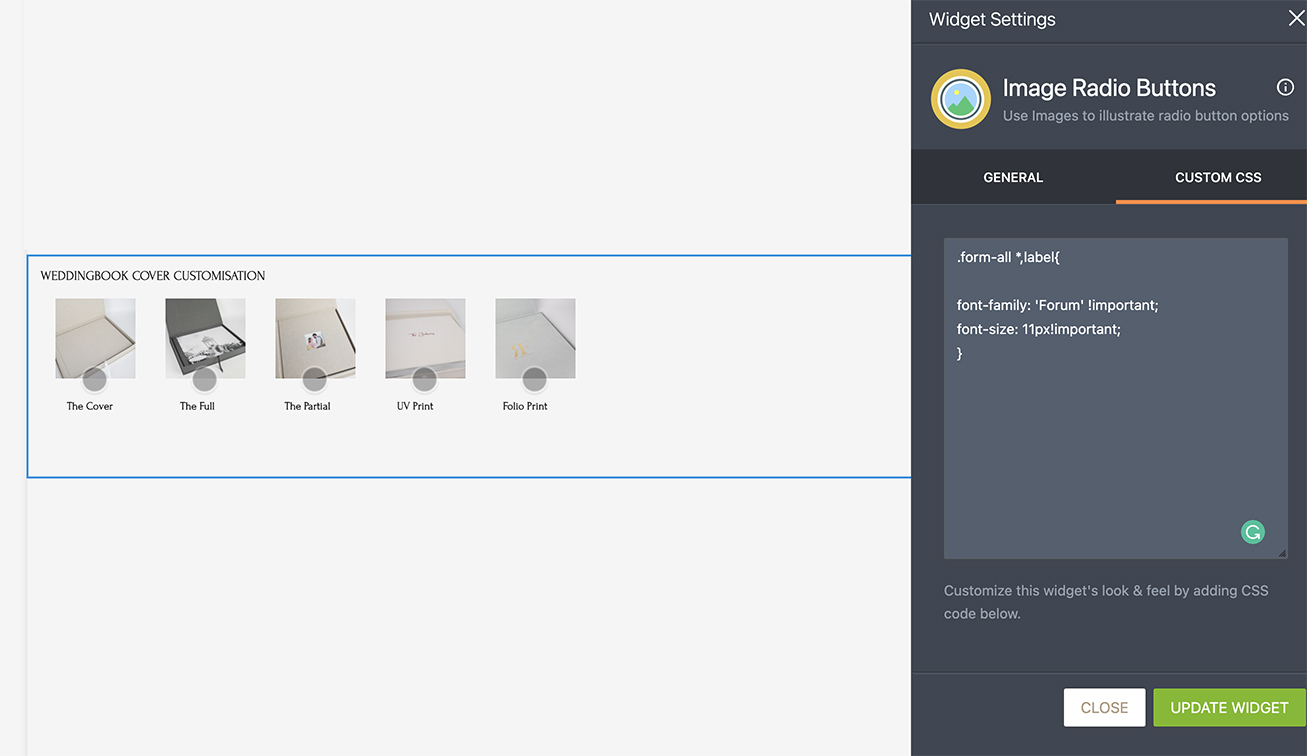The image size is (1307, 756).
Task: Close the Widget Settings panel with the X
Action: [1296, 17]
